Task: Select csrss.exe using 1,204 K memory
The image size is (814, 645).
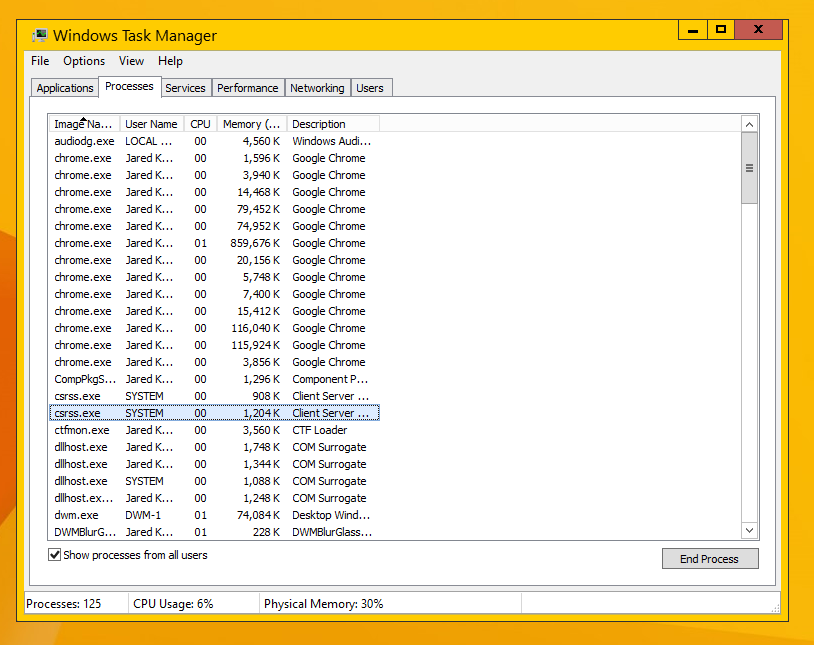Action: [214, 413]
